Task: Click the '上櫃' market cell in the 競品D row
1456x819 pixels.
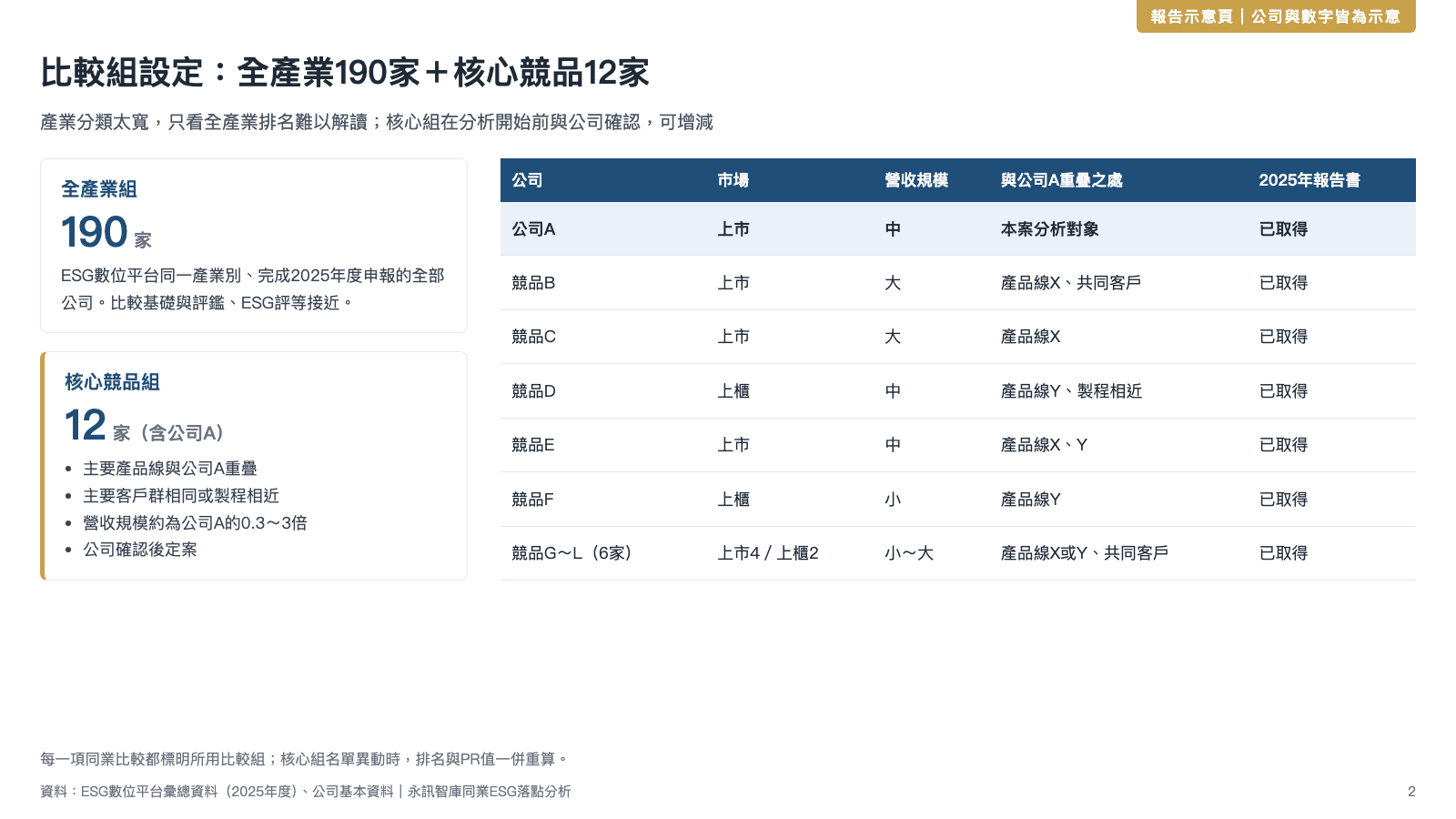Action: click(x=733, y=391)
